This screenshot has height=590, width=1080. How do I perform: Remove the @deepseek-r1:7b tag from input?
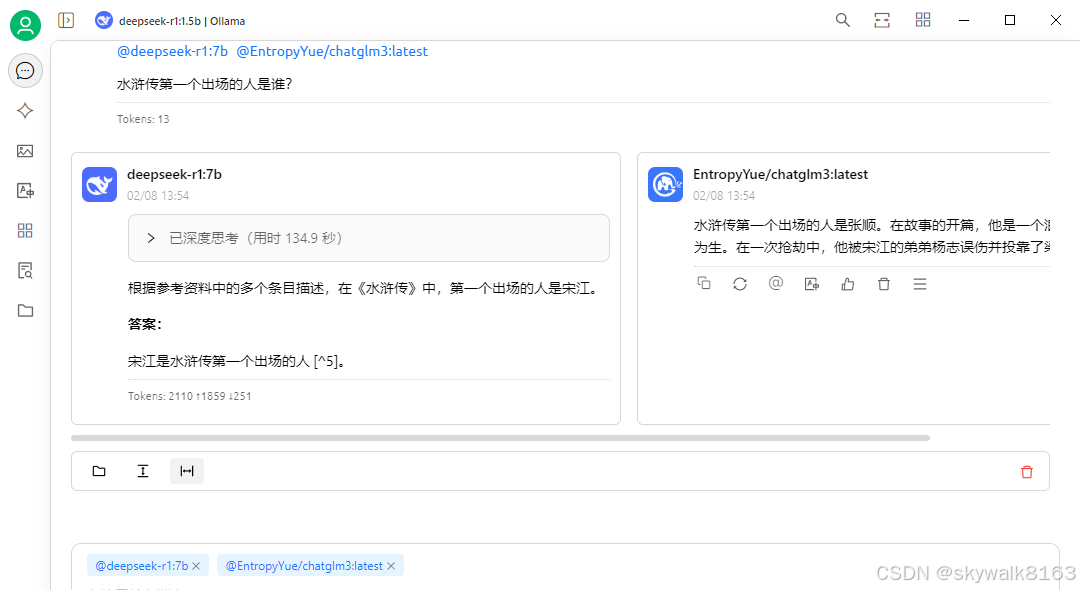tap(196, 566)
